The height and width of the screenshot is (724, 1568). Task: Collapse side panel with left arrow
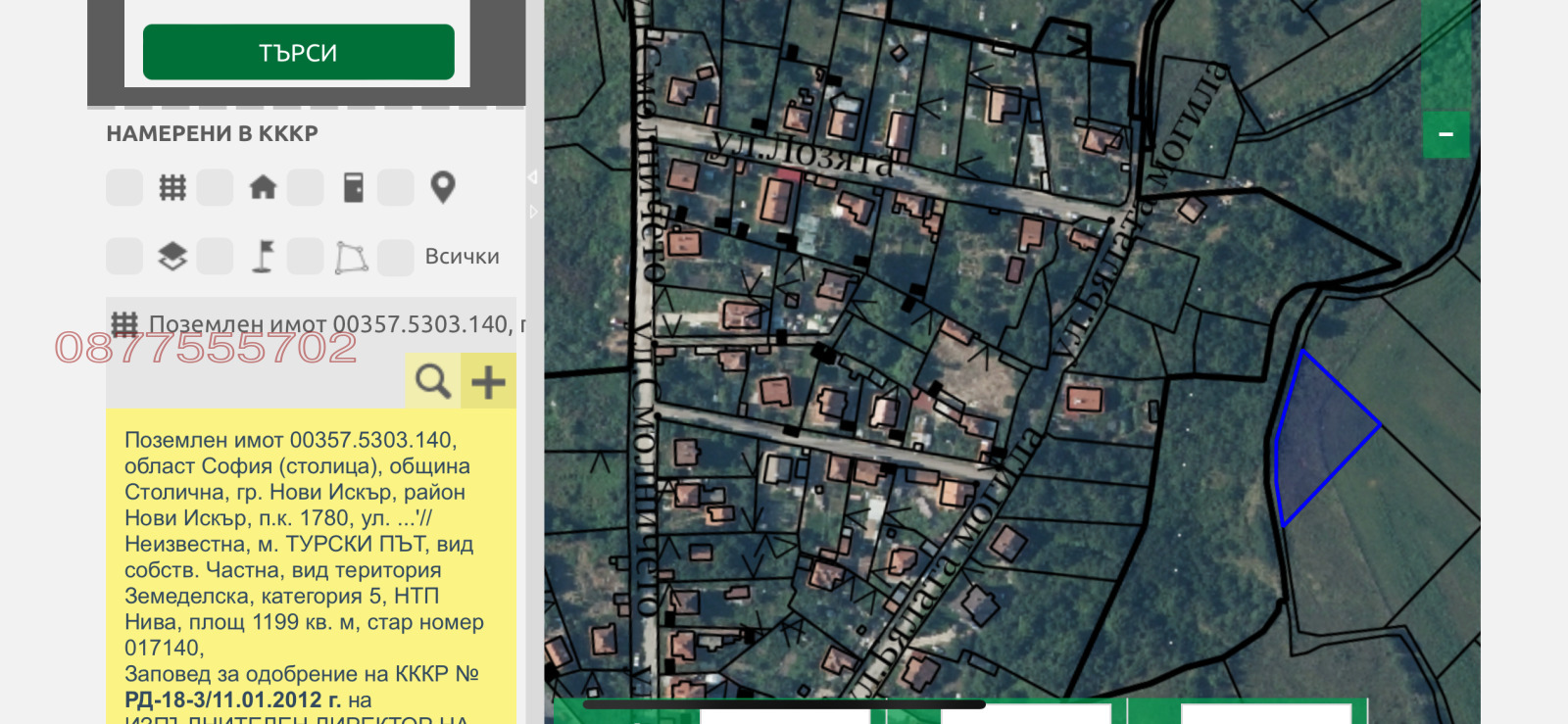coord(532,177)
